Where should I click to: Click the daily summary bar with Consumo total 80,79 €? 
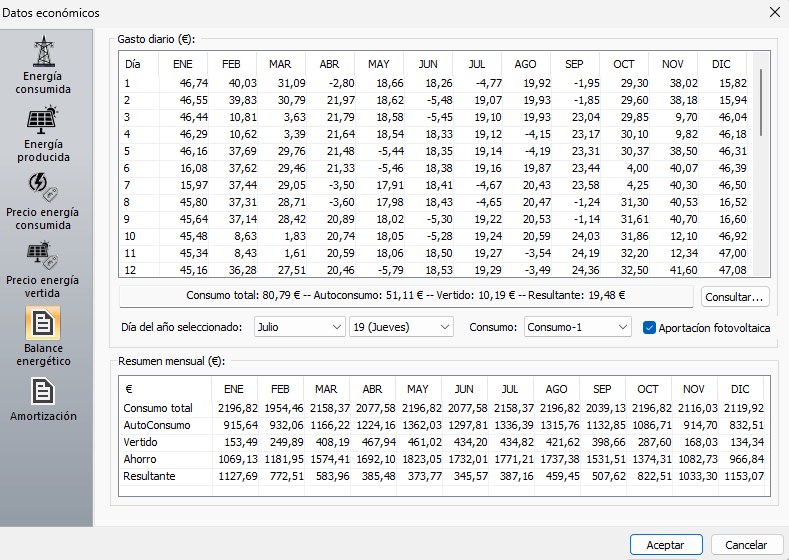click(407, 296)
